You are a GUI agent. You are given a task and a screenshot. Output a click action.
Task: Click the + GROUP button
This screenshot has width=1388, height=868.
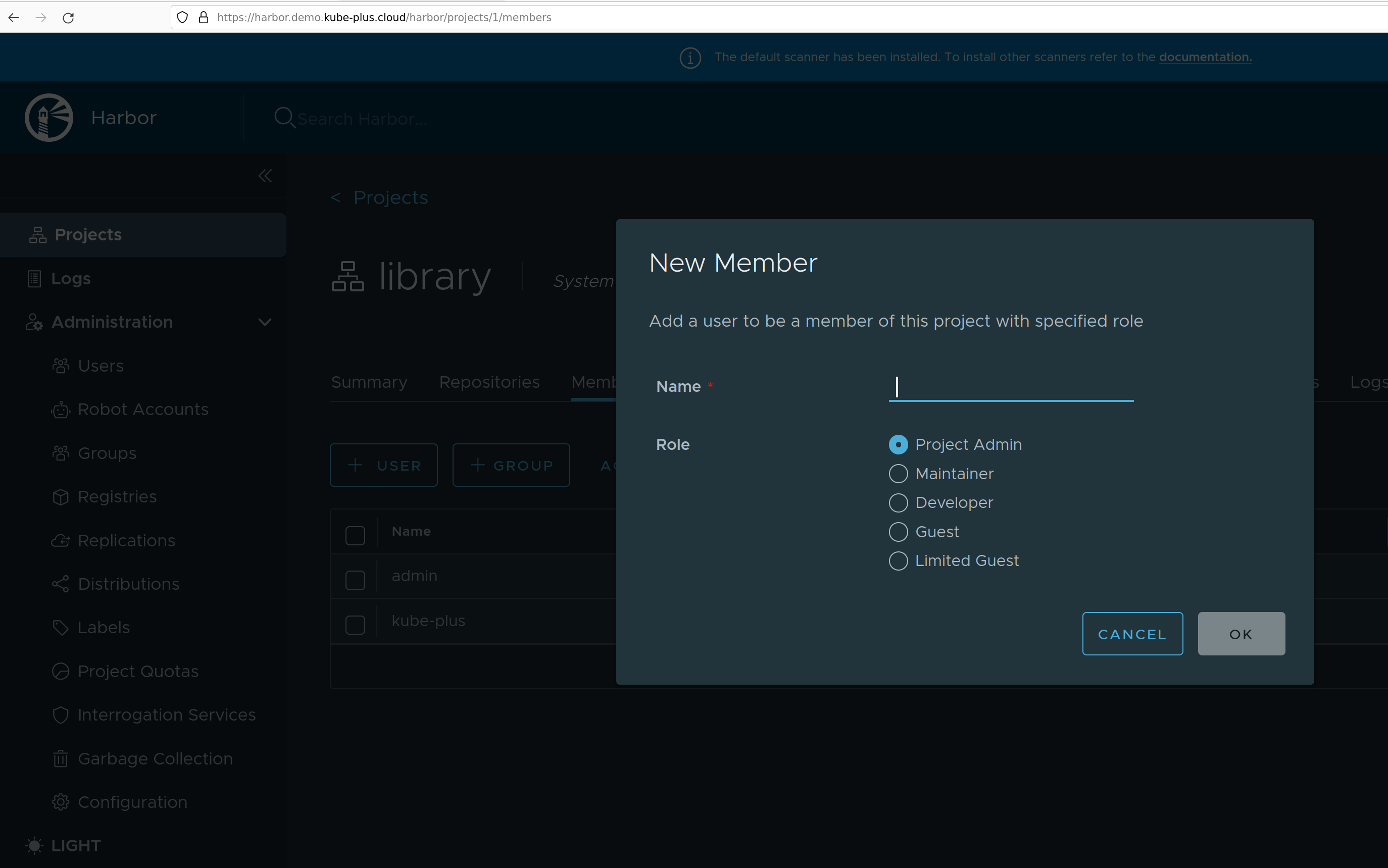[x=511, y=465]
